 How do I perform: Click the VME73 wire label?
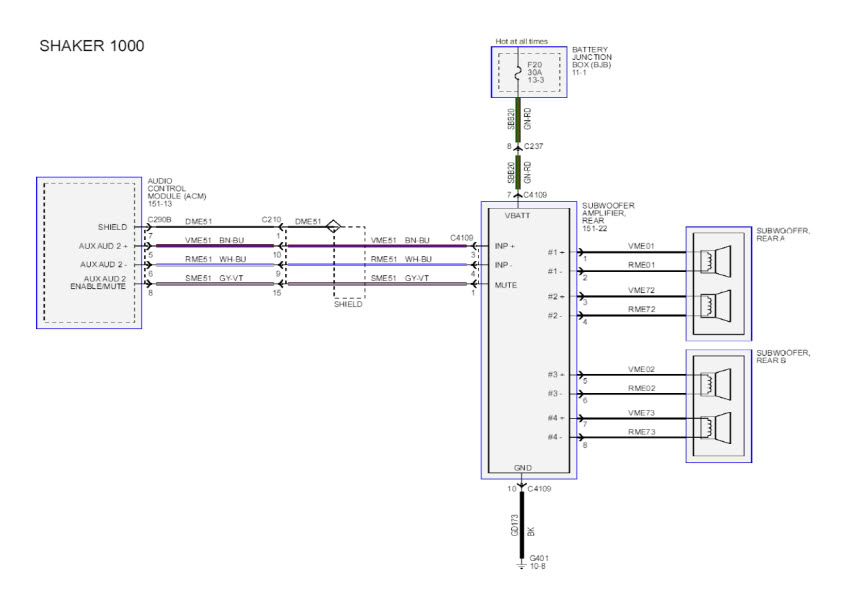point(641,413)
